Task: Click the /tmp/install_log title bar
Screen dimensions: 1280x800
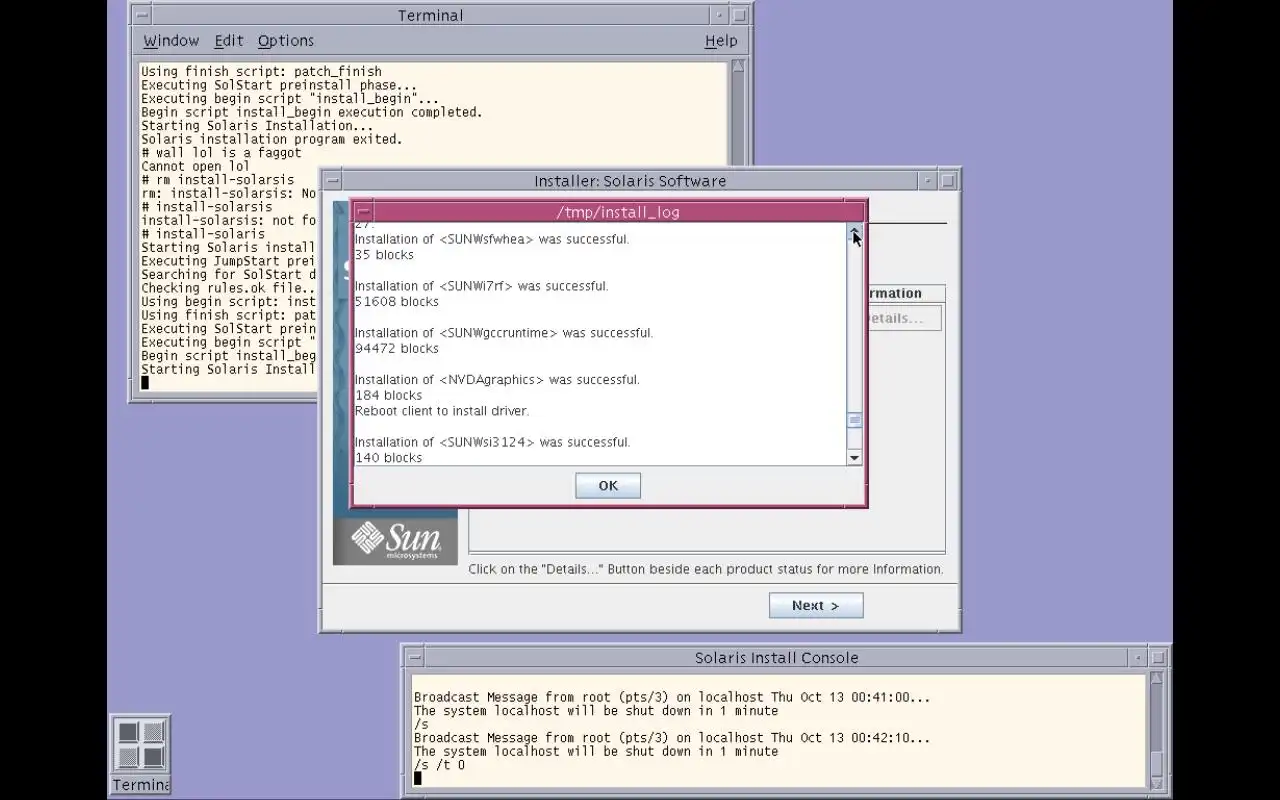Action: click(617, 212)
